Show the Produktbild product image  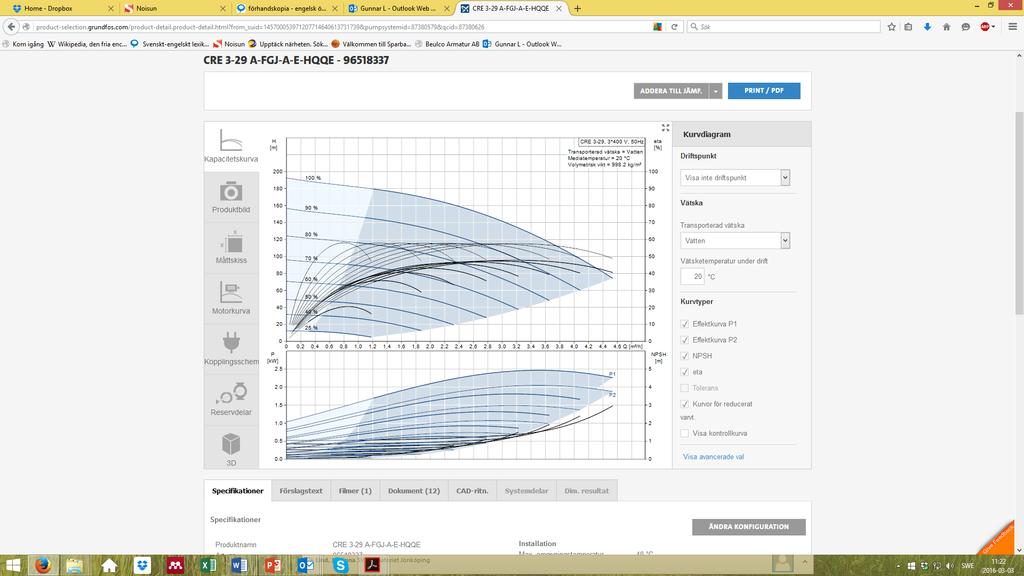tap(231, 197)
